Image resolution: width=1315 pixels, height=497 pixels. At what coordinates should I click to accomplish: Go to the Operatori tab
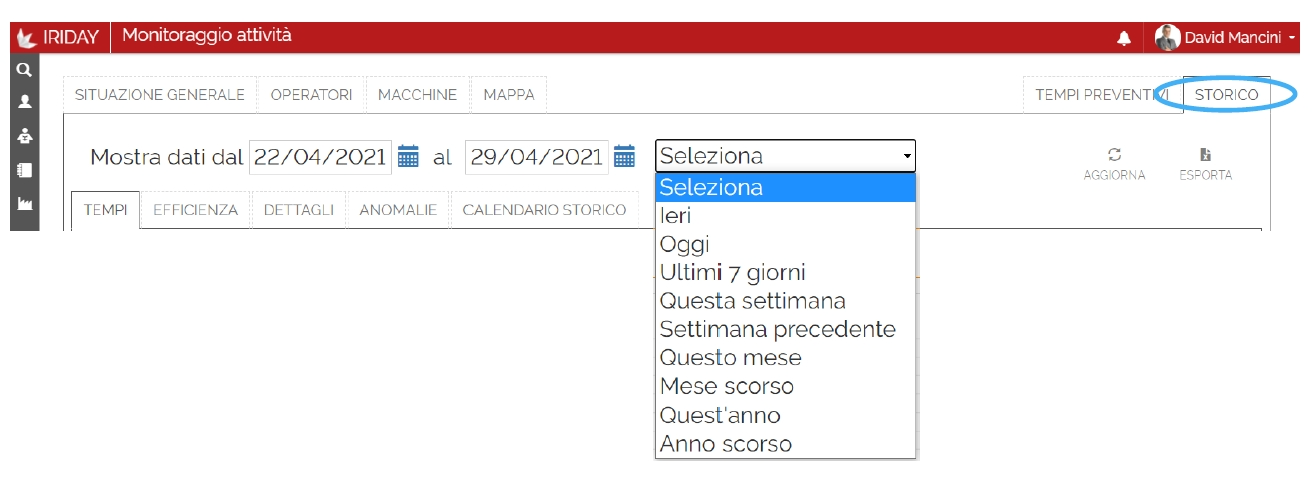(x=311, y=95)
